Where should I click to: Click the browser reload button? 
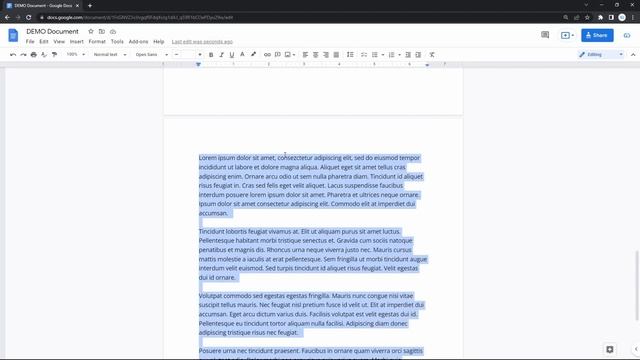(29, 18)
